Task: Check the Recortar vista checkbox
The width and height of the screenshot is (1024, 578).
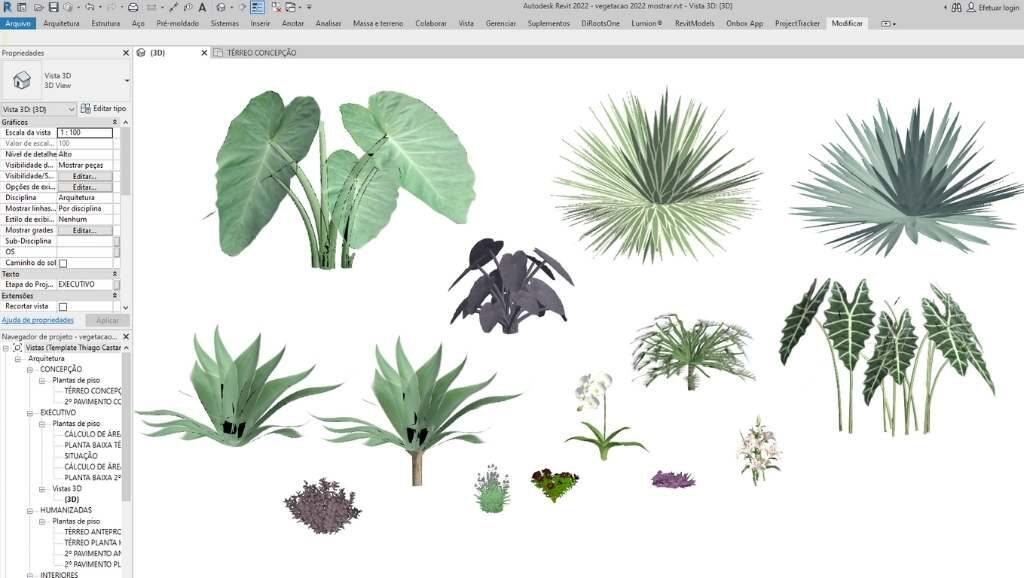Action: [x=63, y=307]
